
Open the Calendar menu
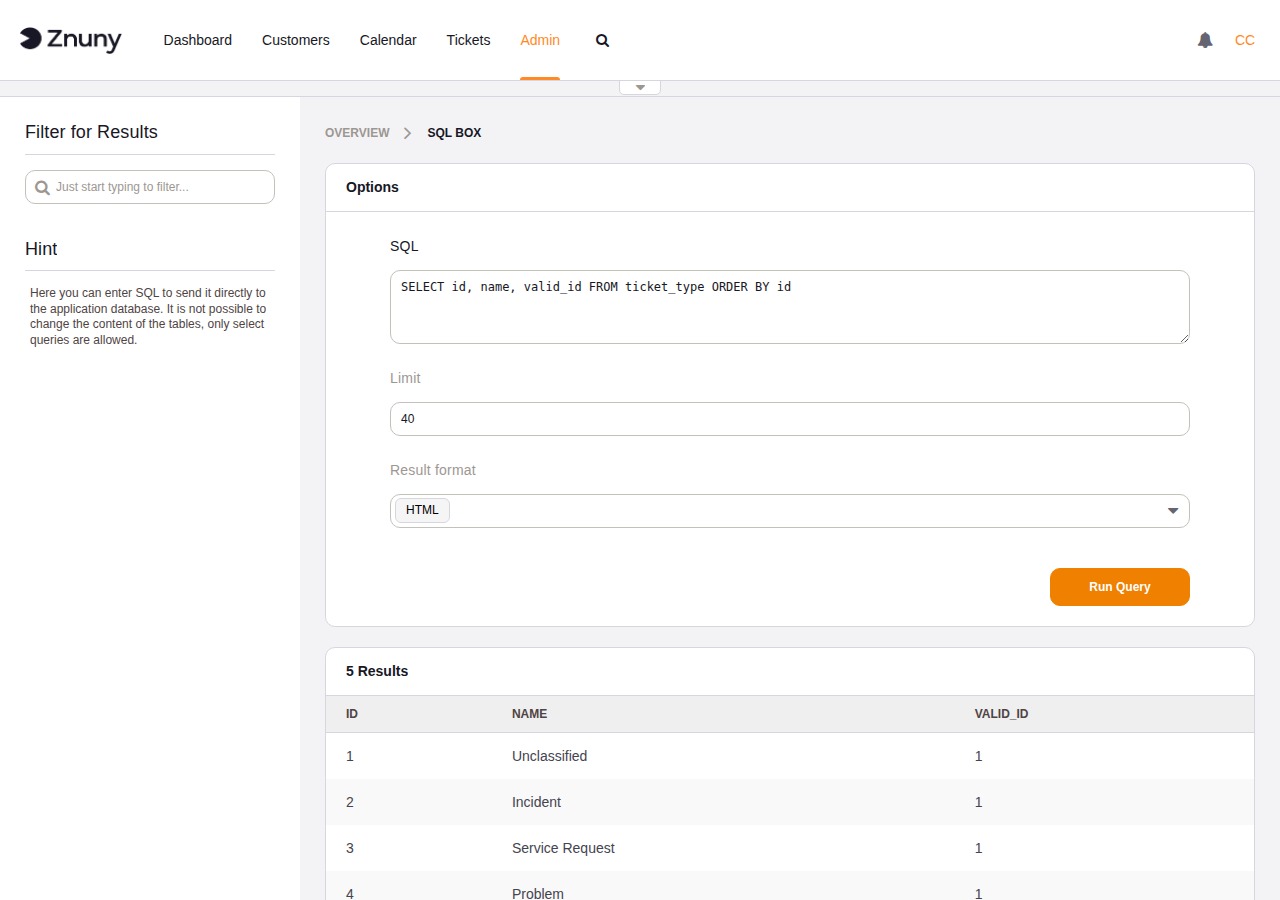[x=388, y=40]
